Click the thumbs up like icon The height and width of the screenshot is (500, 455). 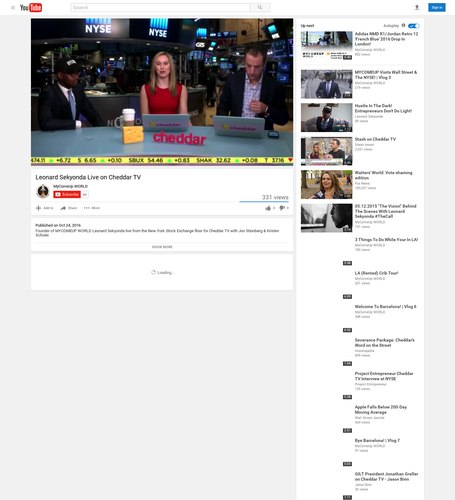coord(268,208)
